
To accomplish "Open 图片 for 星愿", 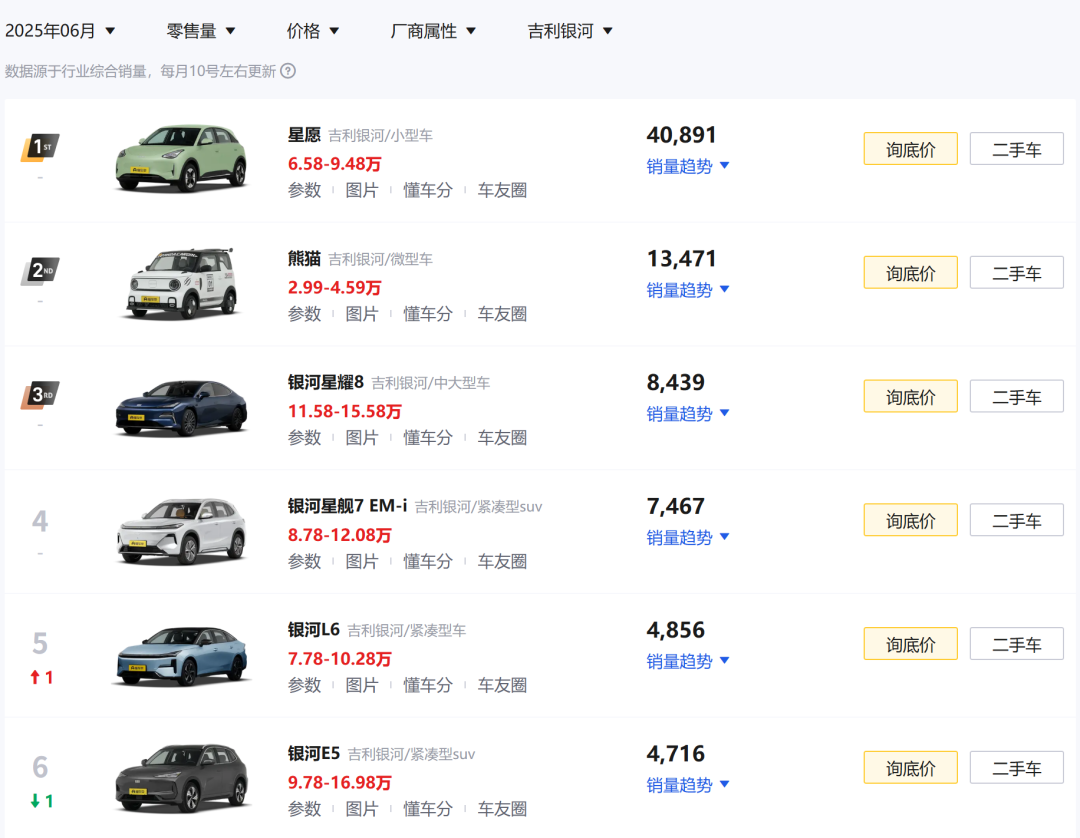I will click(362, 190).
